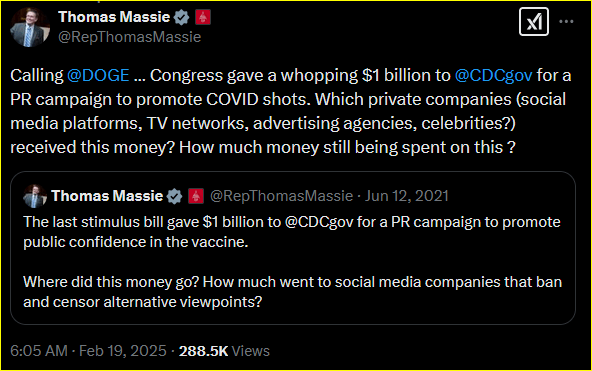Click the Jun 12, 2021 quoted tweet date

[407, 196]
